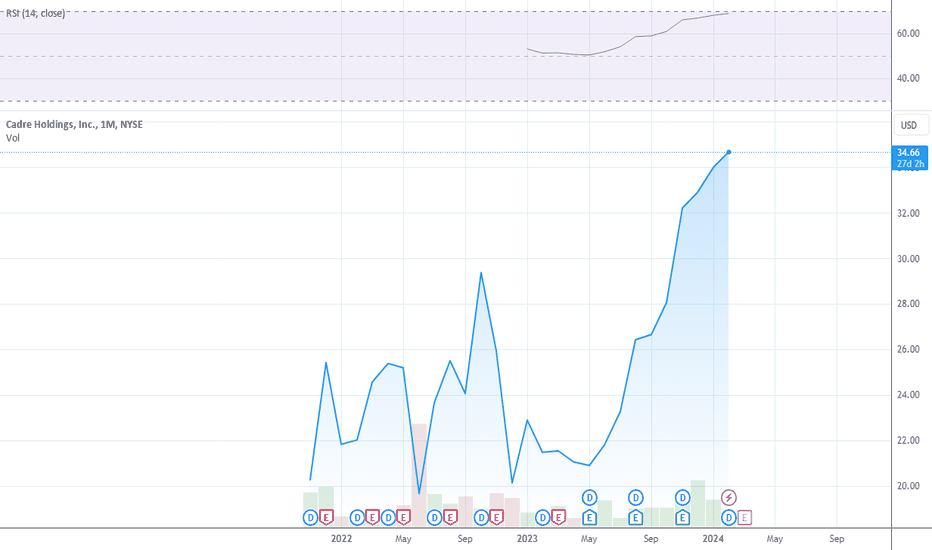Viewport: 932px width, 550px height.
Task: Click the latest price point on the line
Action: click(x=729, y=152)
